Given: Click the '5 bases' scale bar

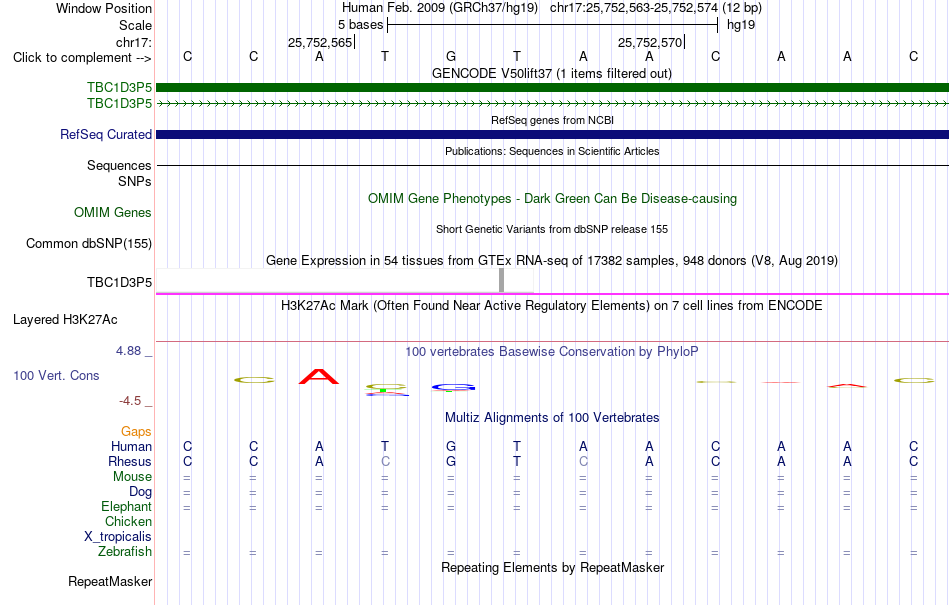Looking at the screenshot, I should 552,25.
